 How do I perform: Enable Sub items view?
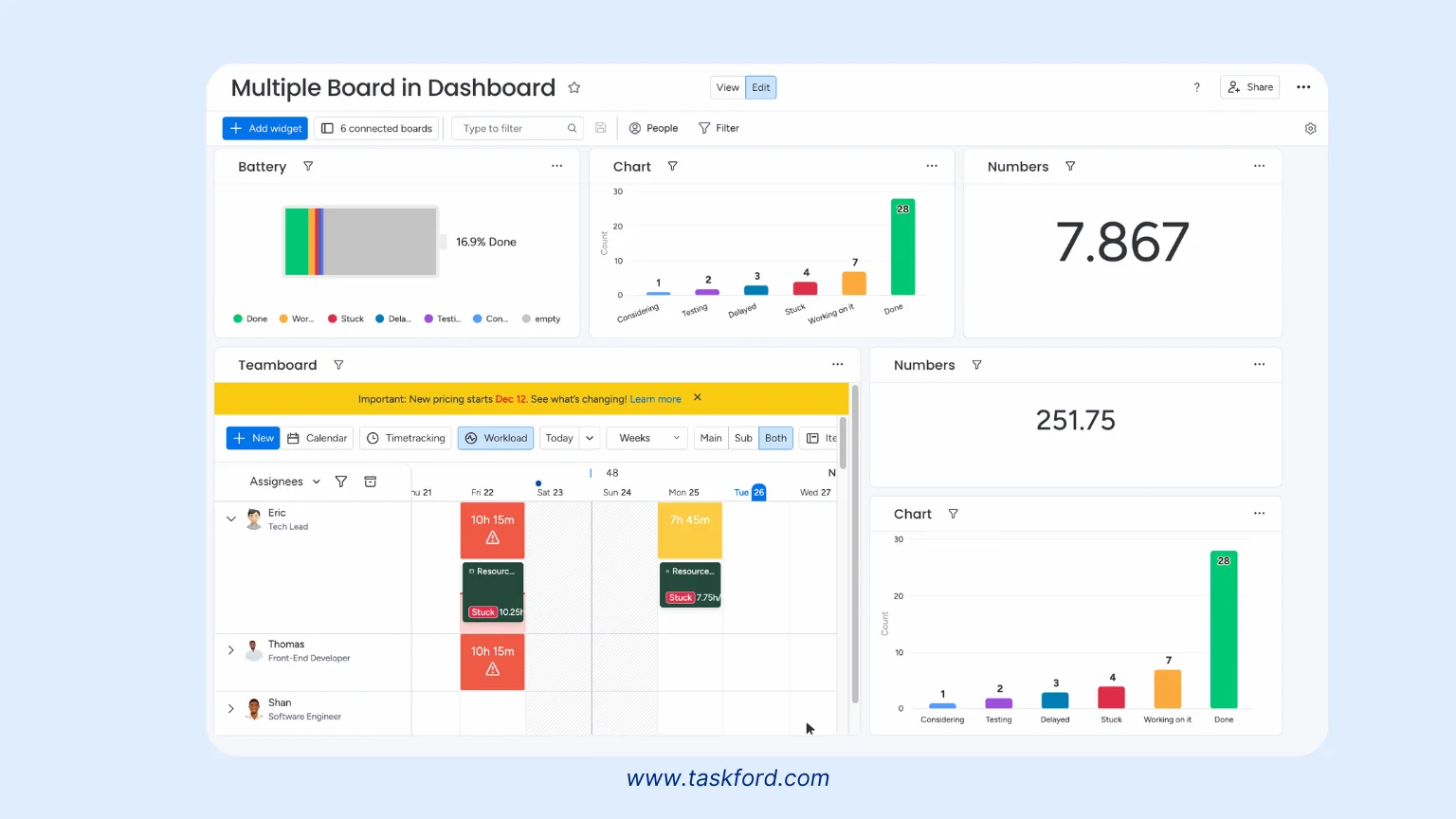click(743, 437)
